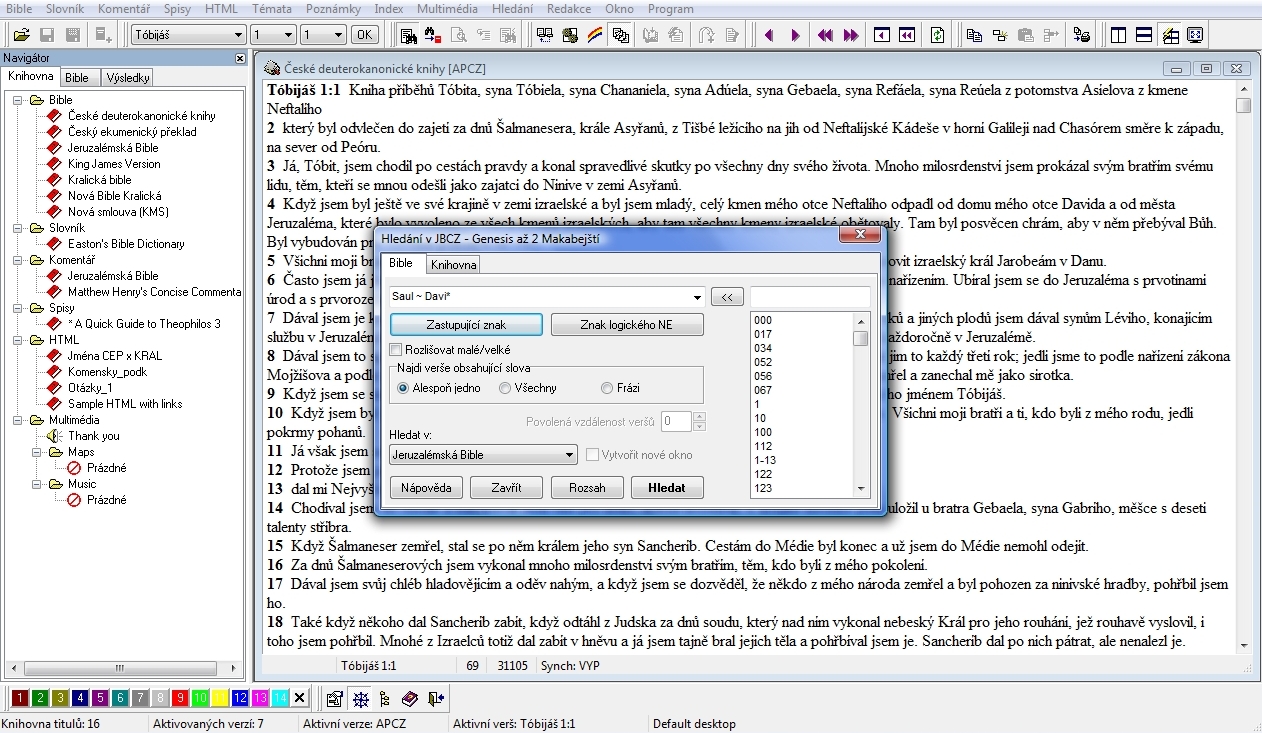The height and width of the screenshot is (733, 1262).
Task: Click the tree structure icon in bottom bar
Action: (385, 698)
